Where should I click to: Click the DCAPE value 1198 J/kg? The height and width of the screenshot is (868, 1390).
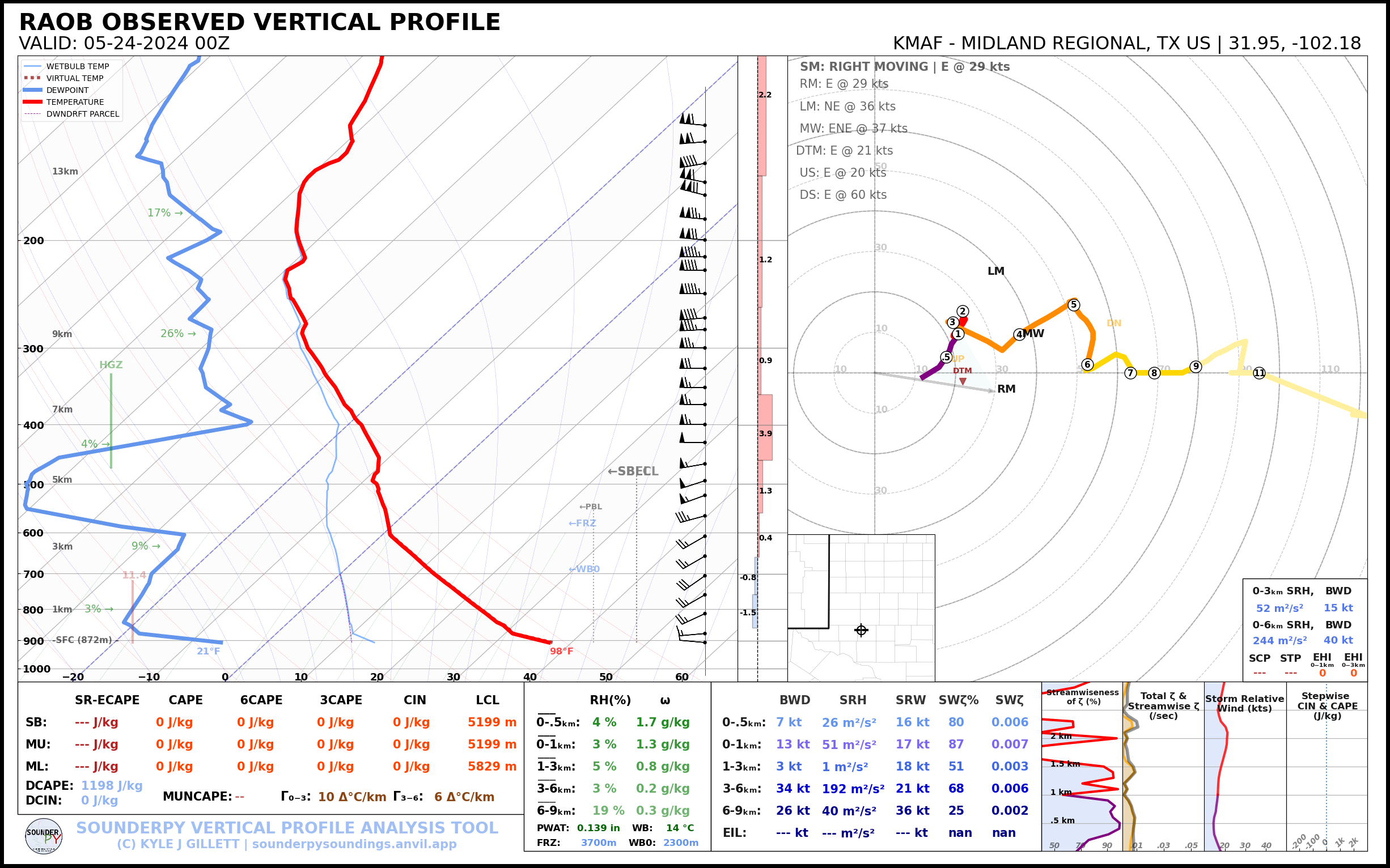[112, 786]
